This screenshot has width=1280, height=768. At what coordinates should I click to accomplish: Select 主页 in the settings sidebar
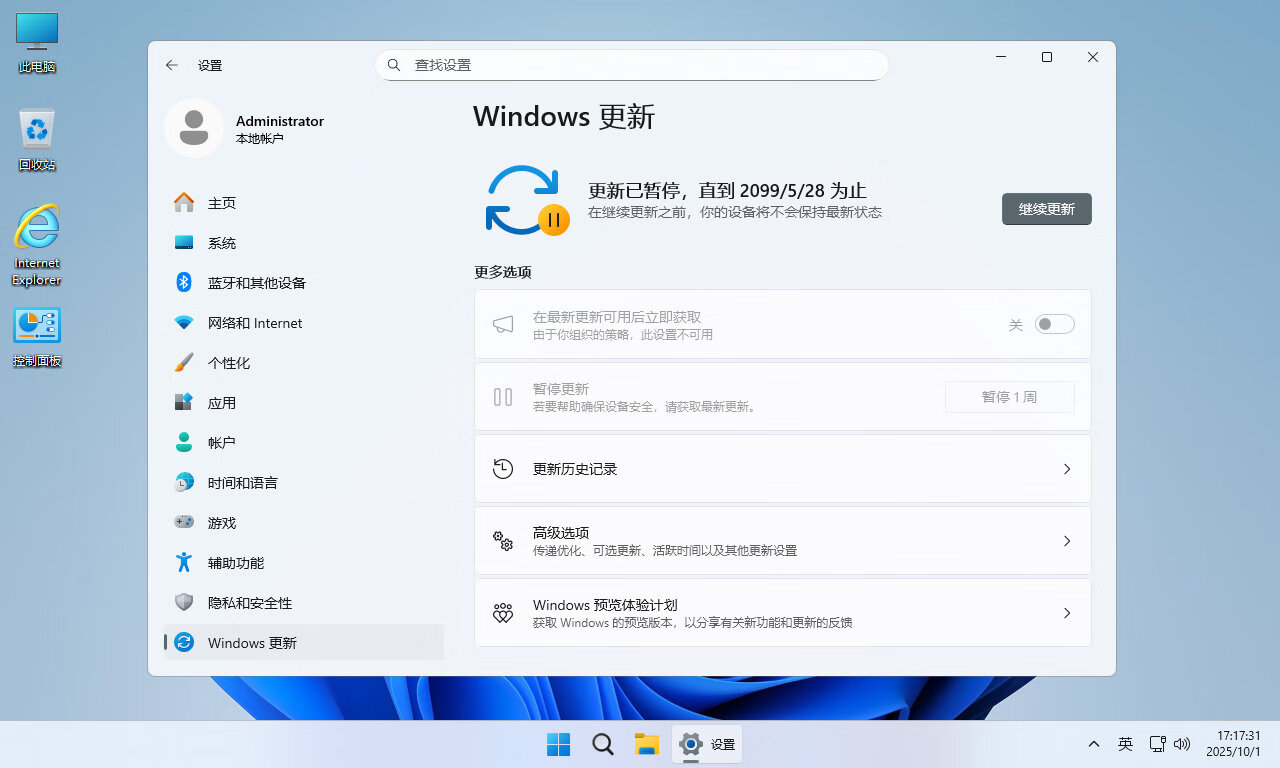[184, 202]
